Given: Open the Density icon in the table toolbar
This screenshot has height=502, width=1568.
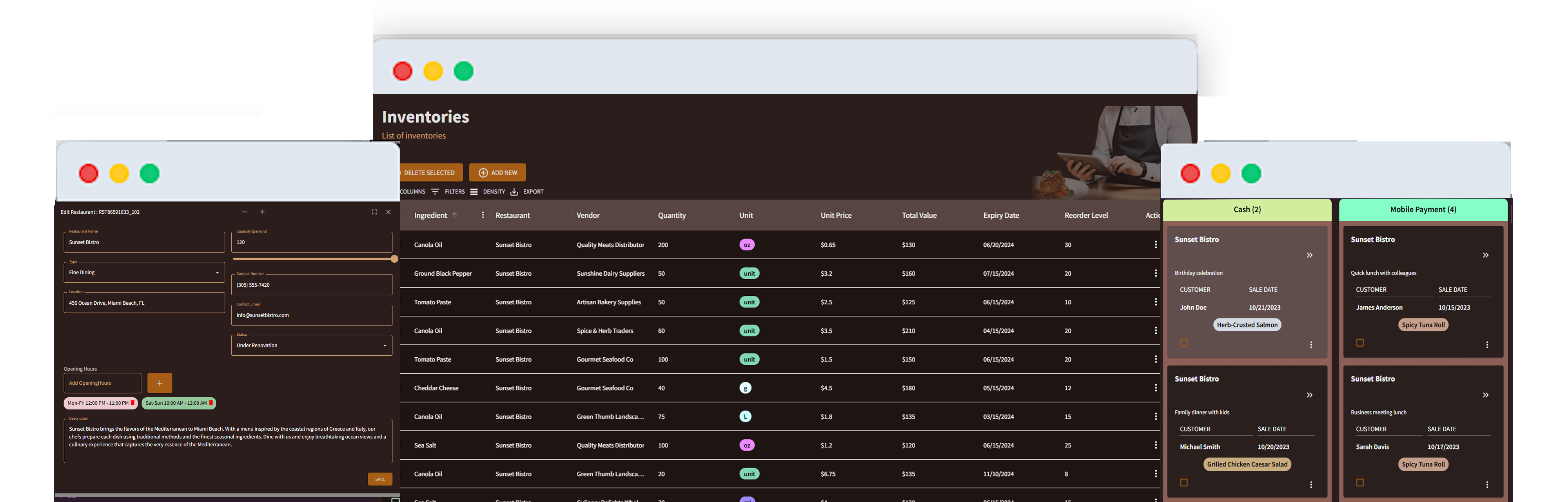Looking at the screenshot, I should pyautogui.click(x=474, y=191).
